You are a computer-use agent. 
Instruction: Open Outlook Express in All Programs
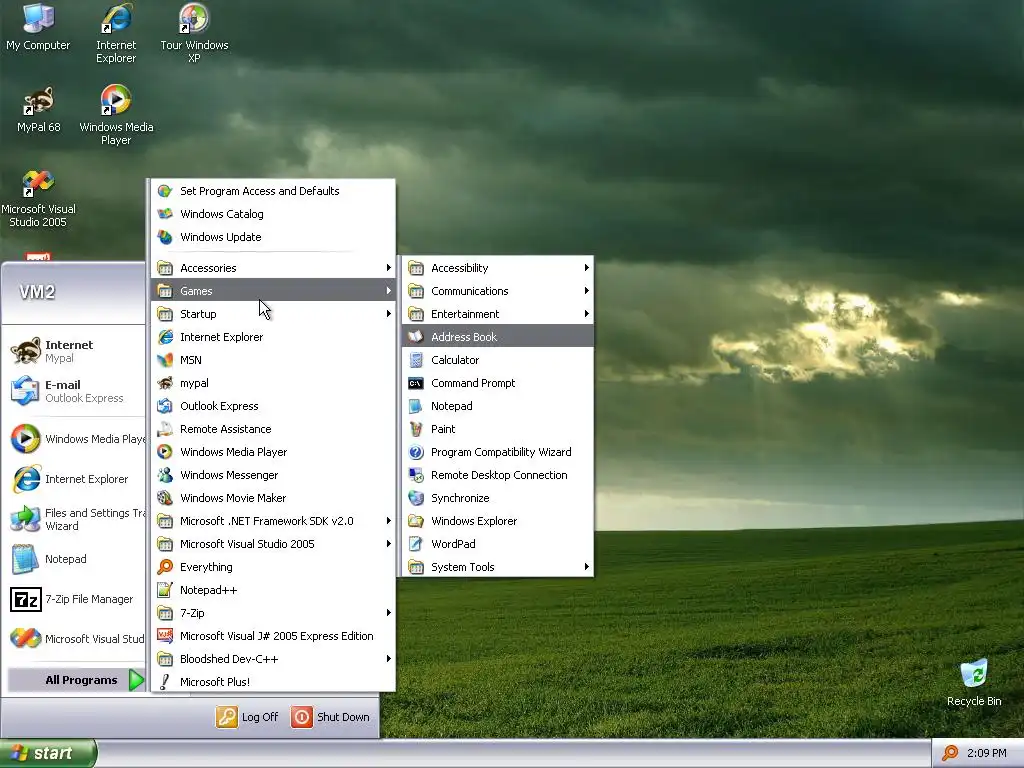[x=273, y=406]
